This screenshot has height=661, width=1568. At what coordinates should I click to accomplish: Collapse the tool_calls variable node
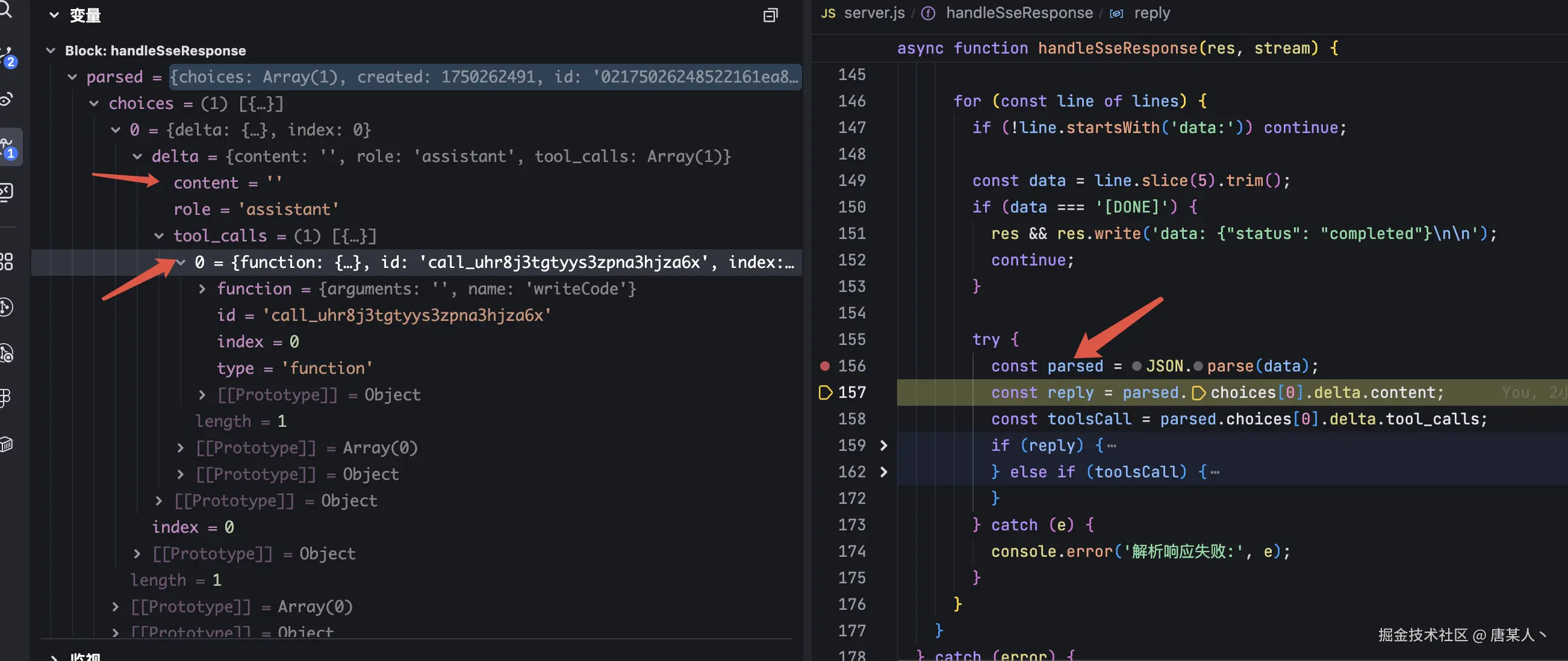point(159,235)
